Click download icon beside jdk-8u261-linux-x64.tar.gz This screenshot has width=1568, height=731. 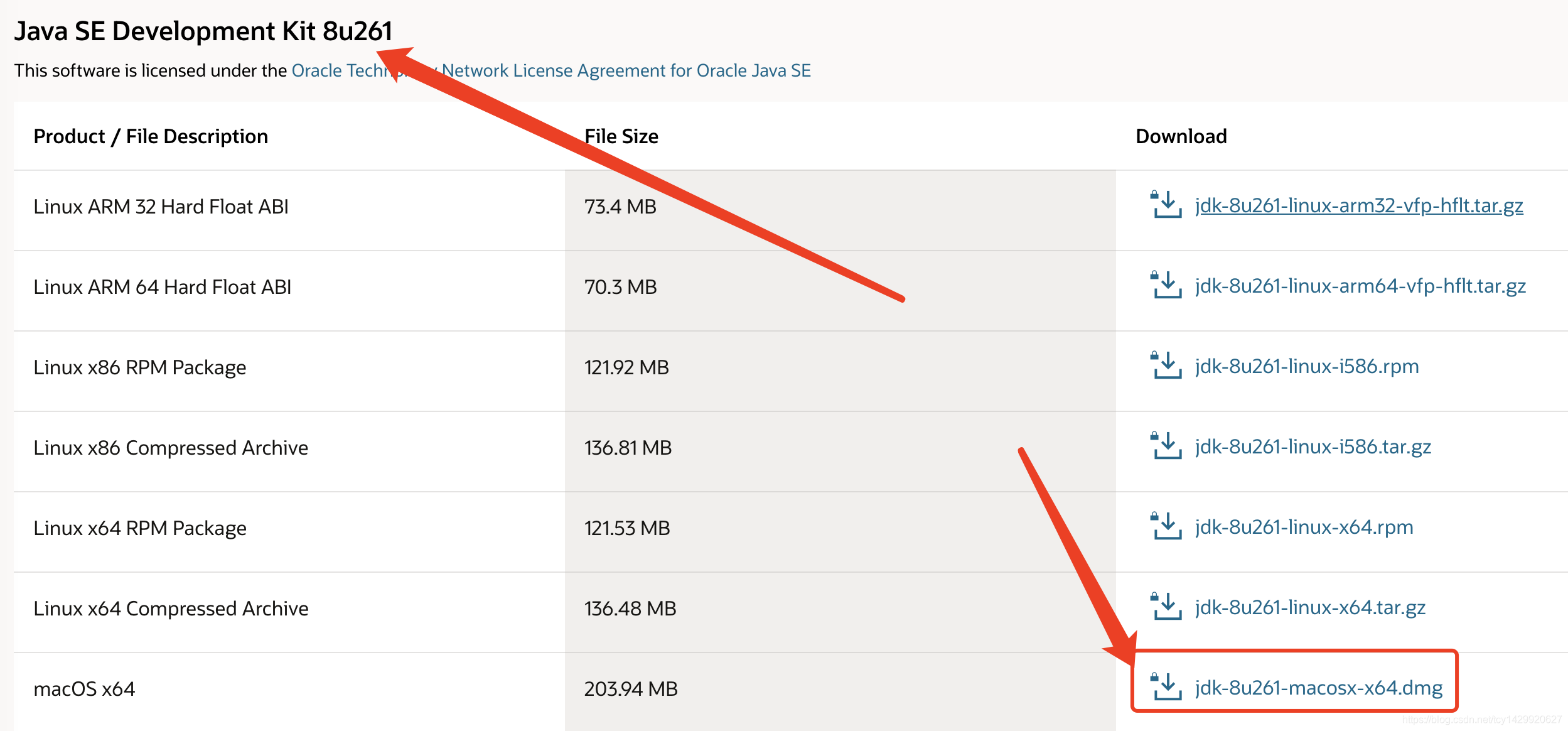coord(1166,607)
